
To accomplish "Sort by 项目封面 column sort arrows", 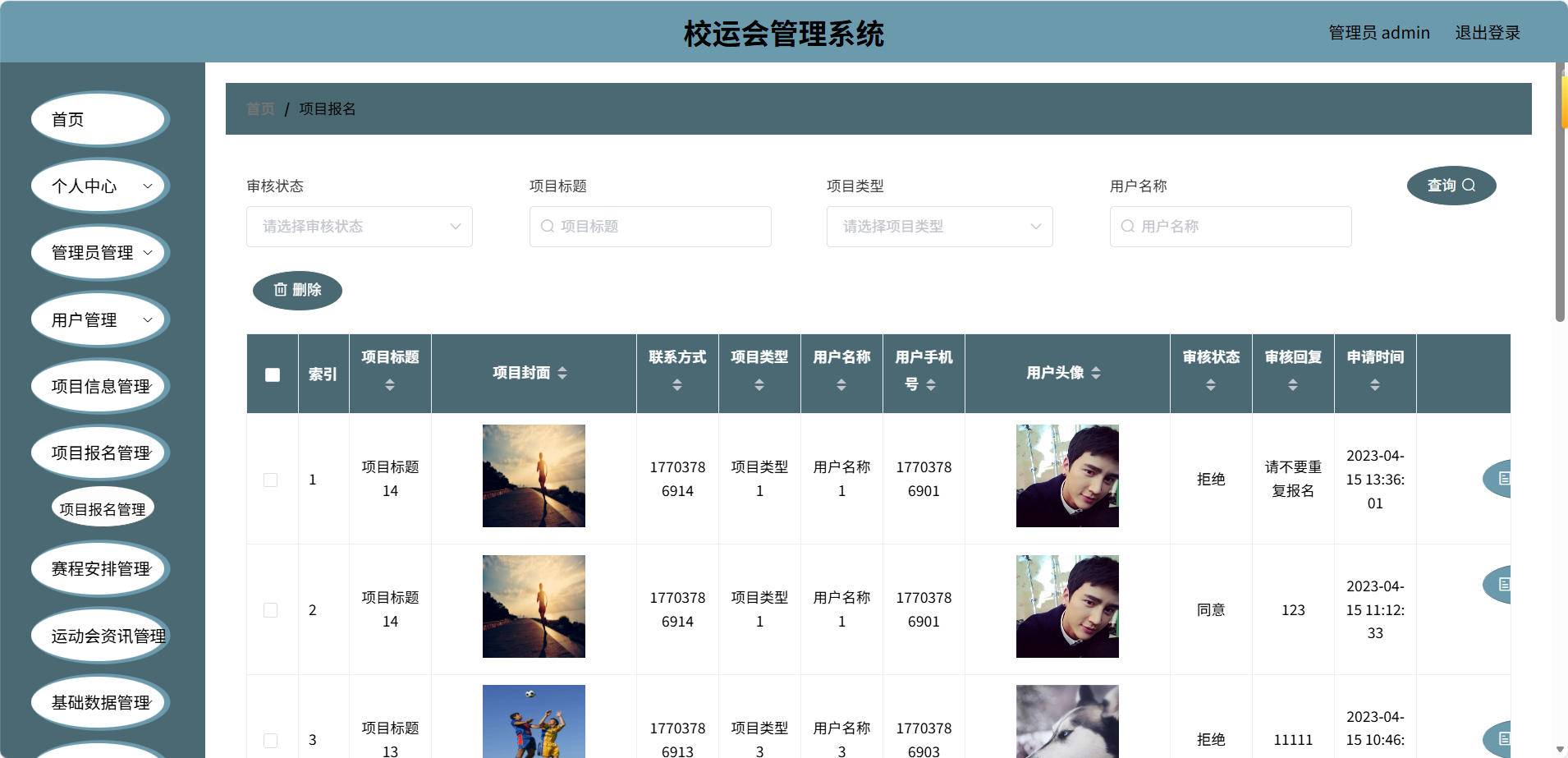I will [x=562, y=373].
